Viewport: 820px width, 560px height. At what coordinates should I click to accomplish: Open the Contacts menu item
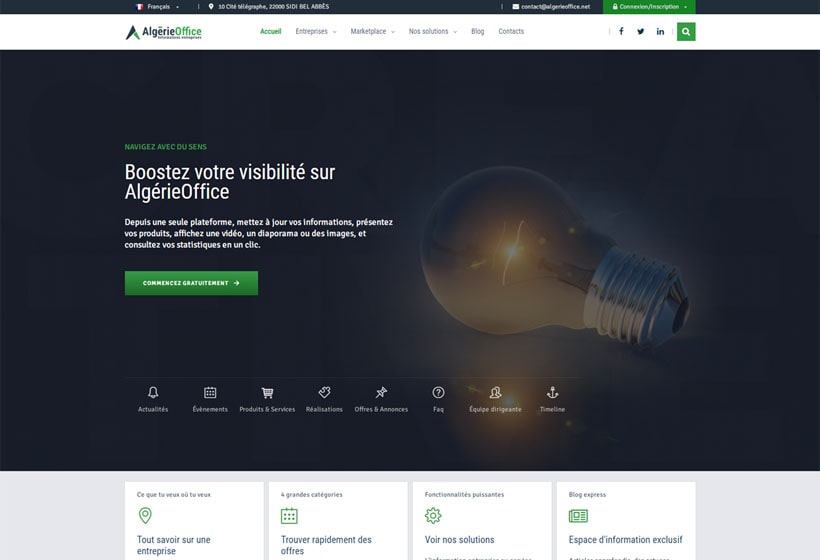coord(511,31)
